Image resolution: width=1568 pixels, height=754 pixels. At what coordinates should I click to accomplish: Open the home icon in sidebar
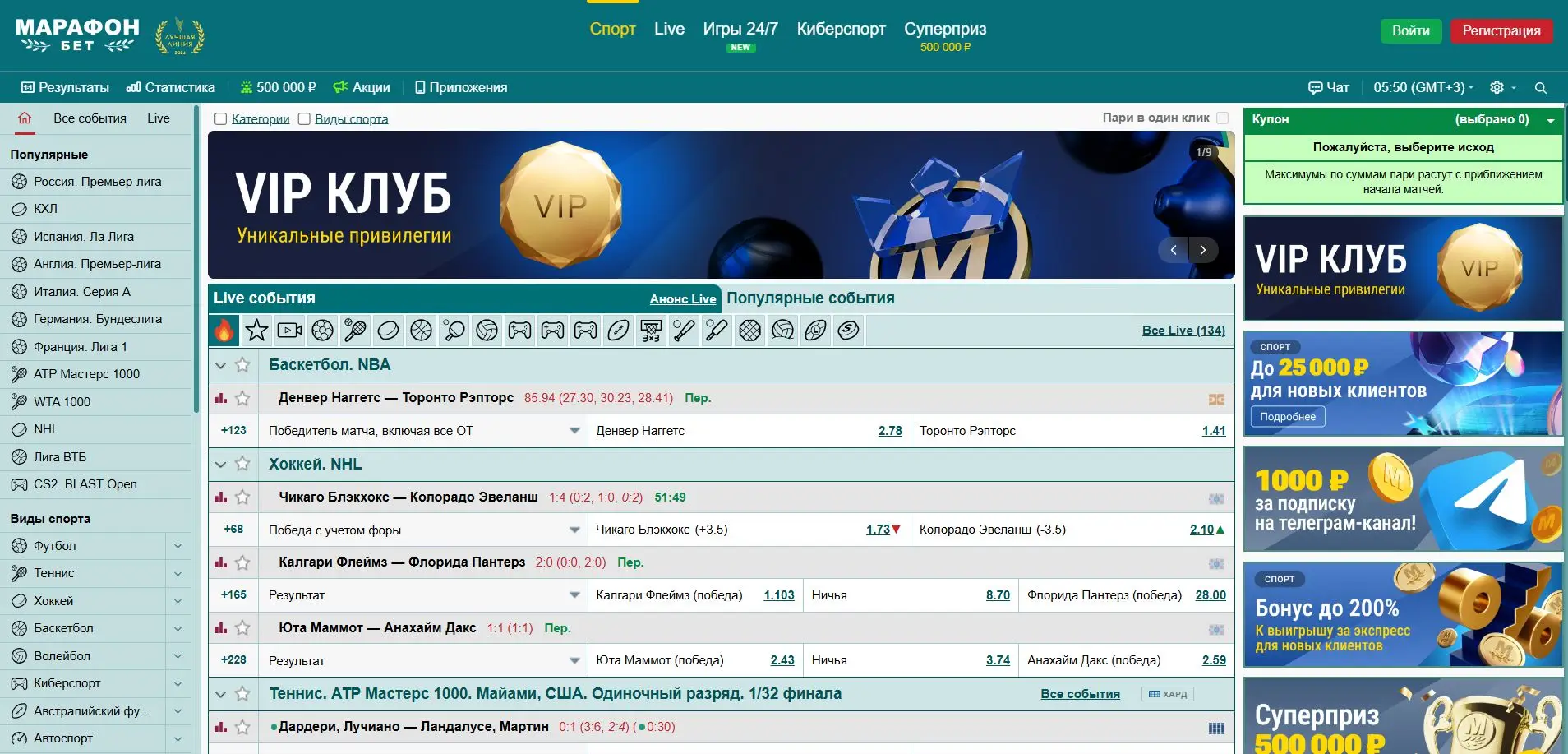(25, 118)
